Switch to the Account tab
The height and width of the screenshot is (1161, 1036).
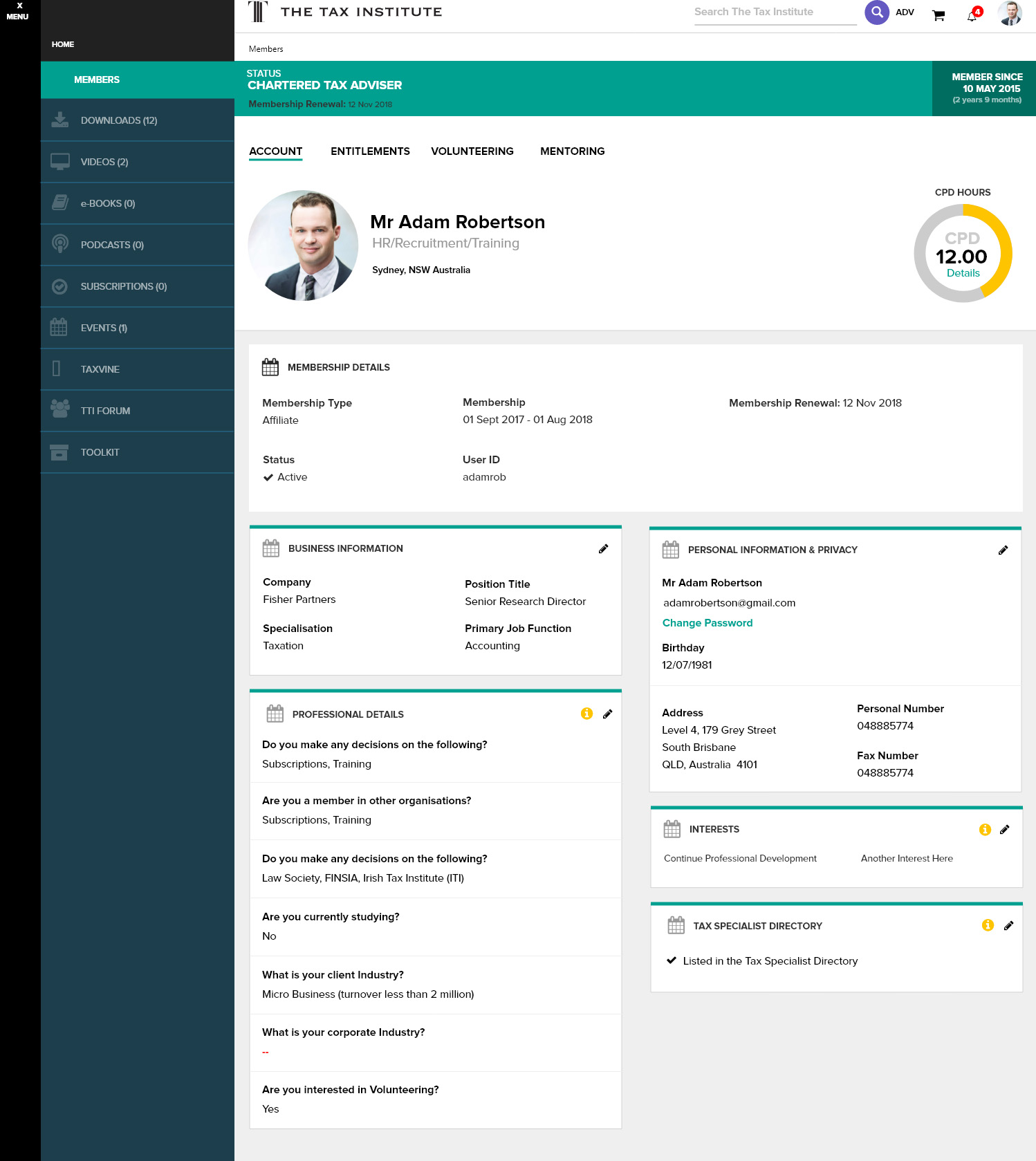coord(276,151)
